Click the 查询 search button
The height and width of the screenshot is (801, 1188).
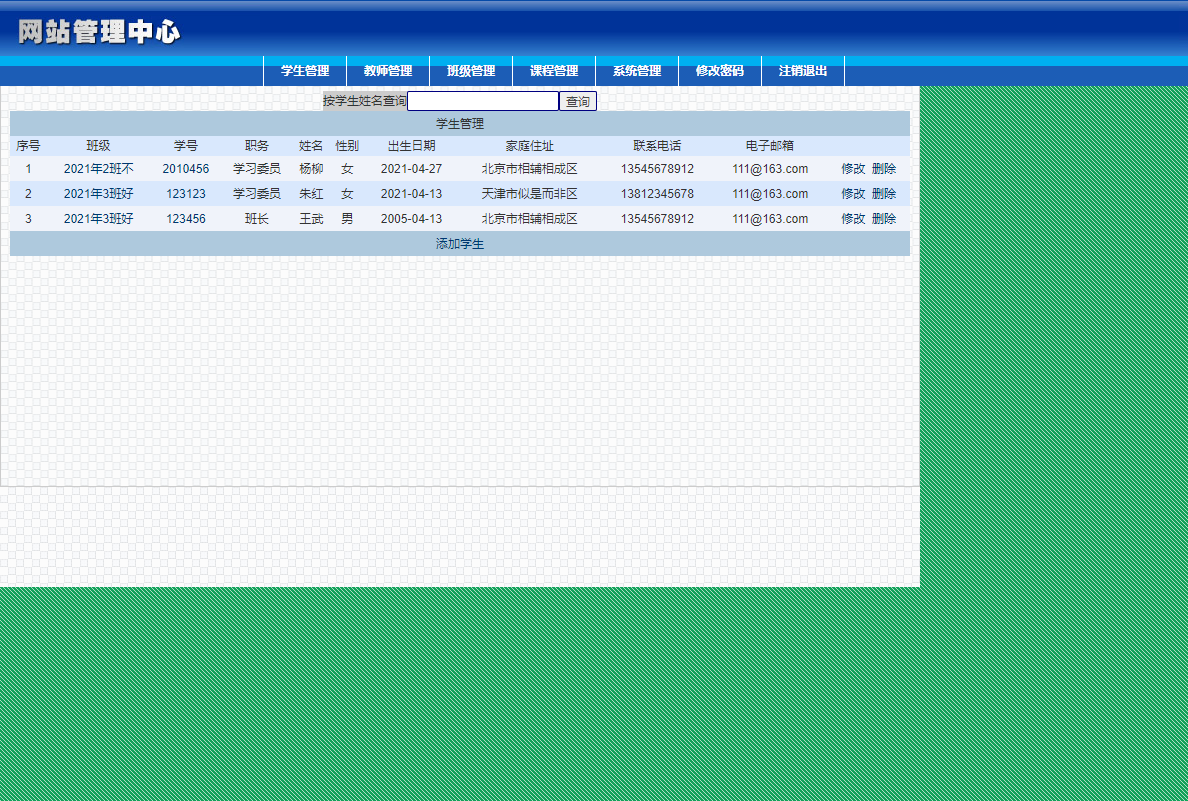(577, 101)
